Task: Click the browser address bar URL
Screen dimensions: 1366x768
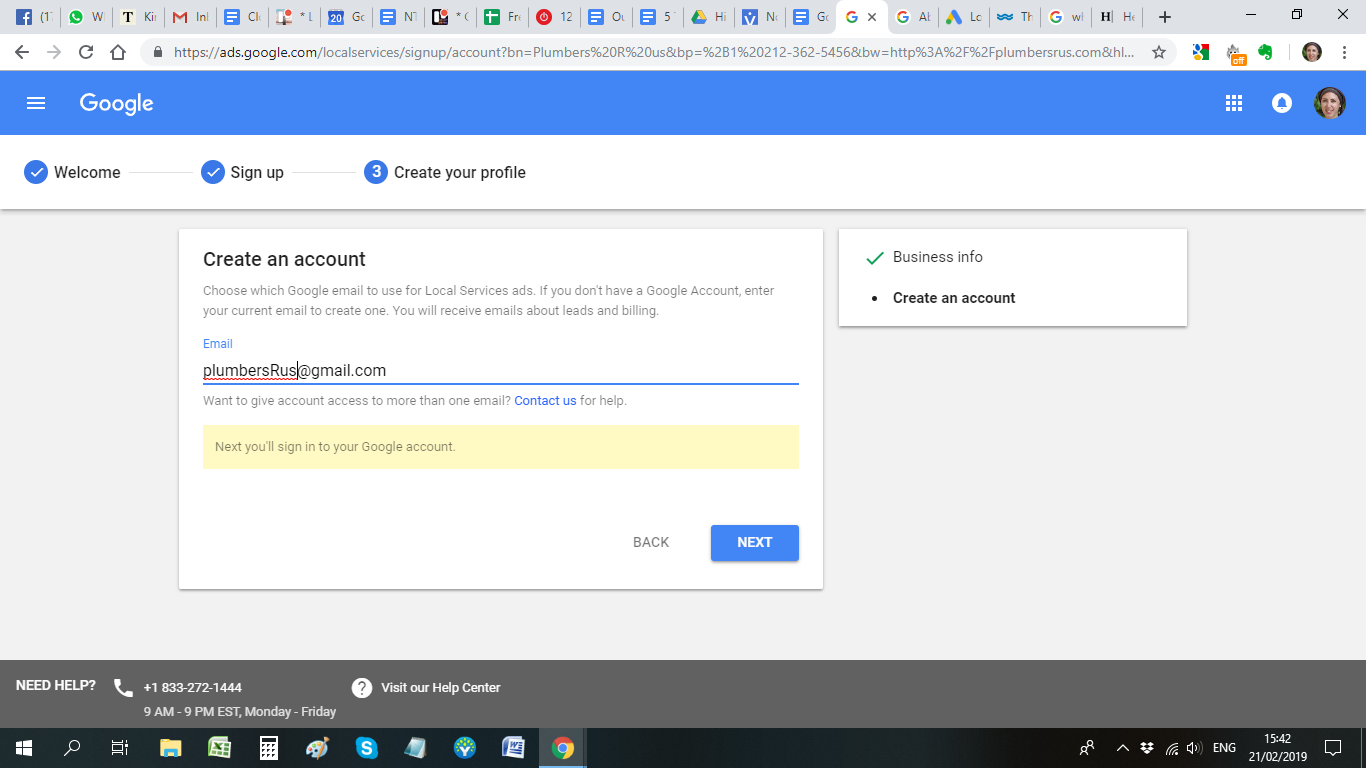Action: [x=654, y=52]
